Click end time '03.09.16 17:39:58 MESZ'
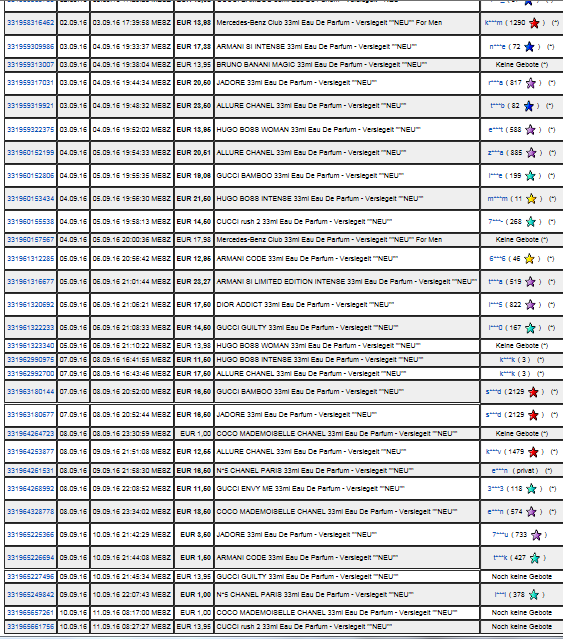Image resolution: width=563 pixels, height=639 pixels. [x=132, y=23]
